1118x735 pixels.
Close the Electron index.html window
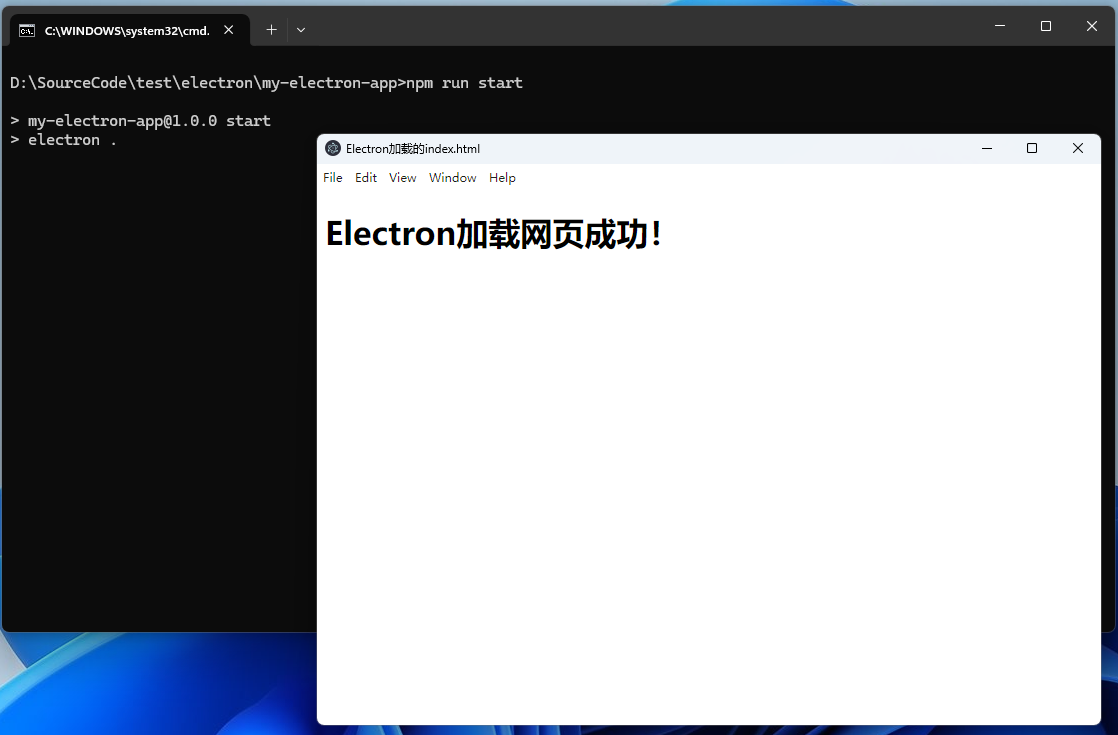tap(1077, 148)
